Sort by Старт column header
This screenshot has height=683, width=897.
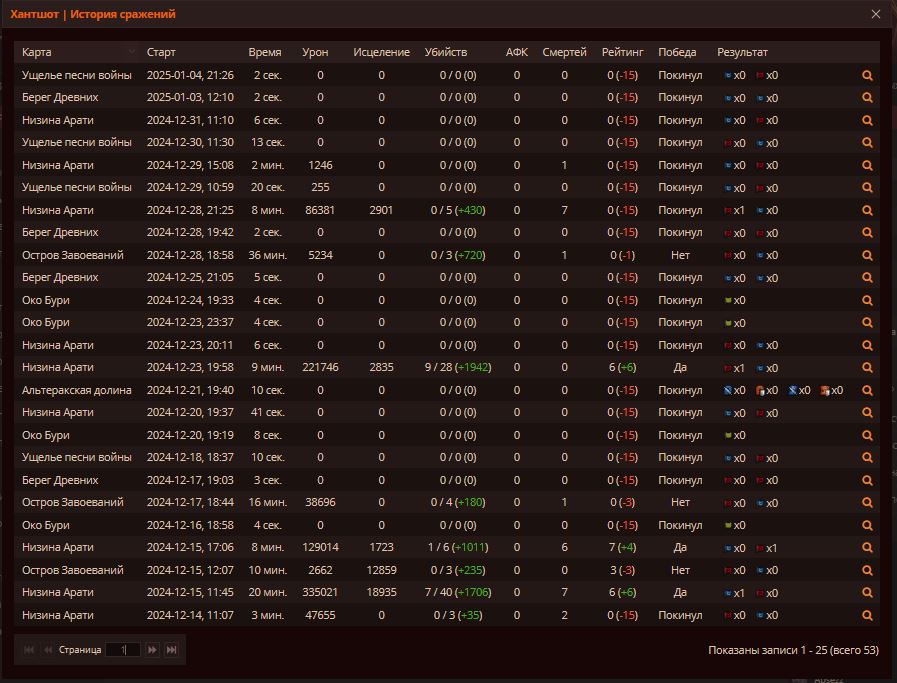click(x=161, y=52)
